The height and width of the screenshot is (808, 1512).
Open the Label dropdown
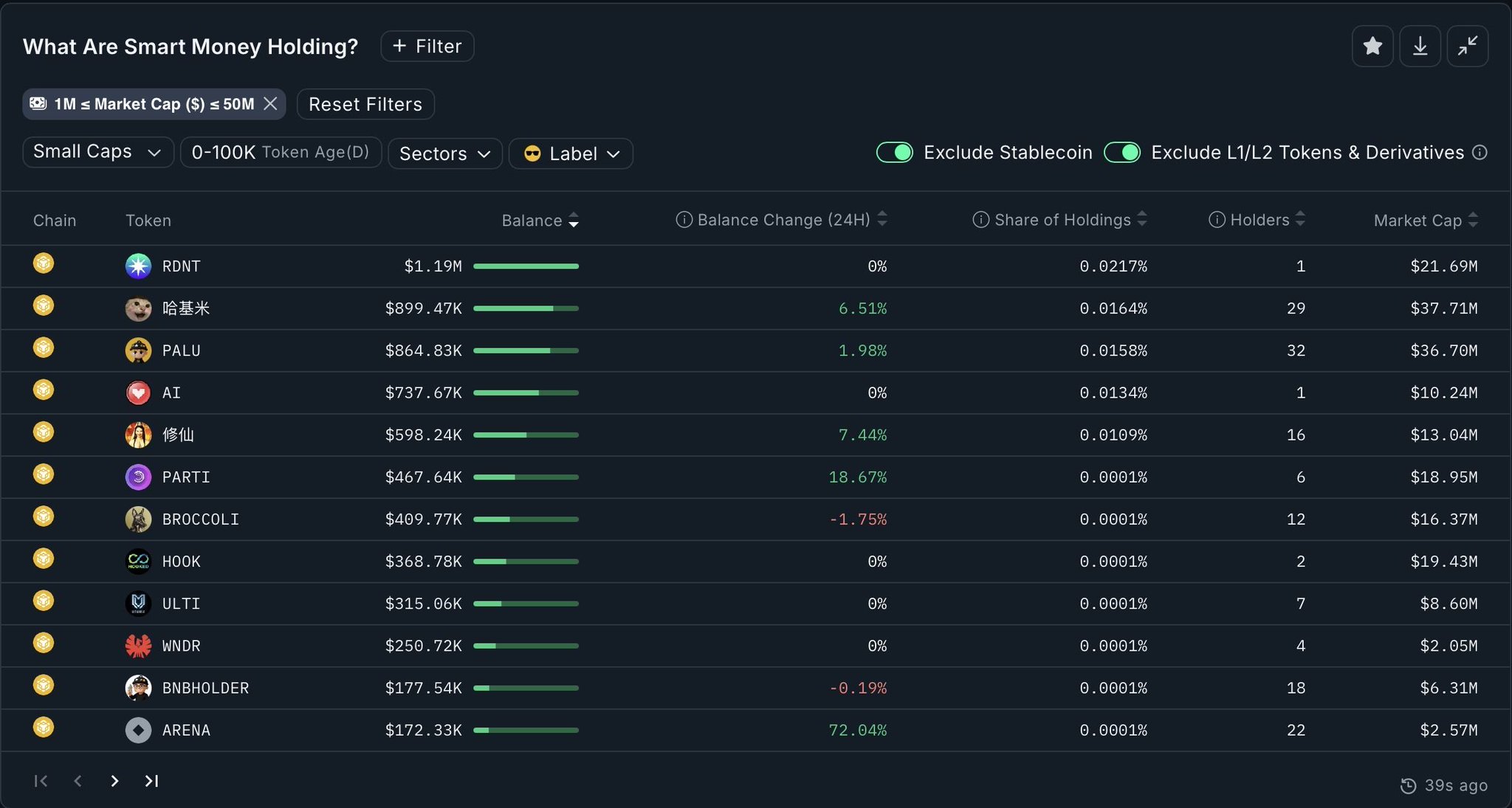[x=571, y=153]
